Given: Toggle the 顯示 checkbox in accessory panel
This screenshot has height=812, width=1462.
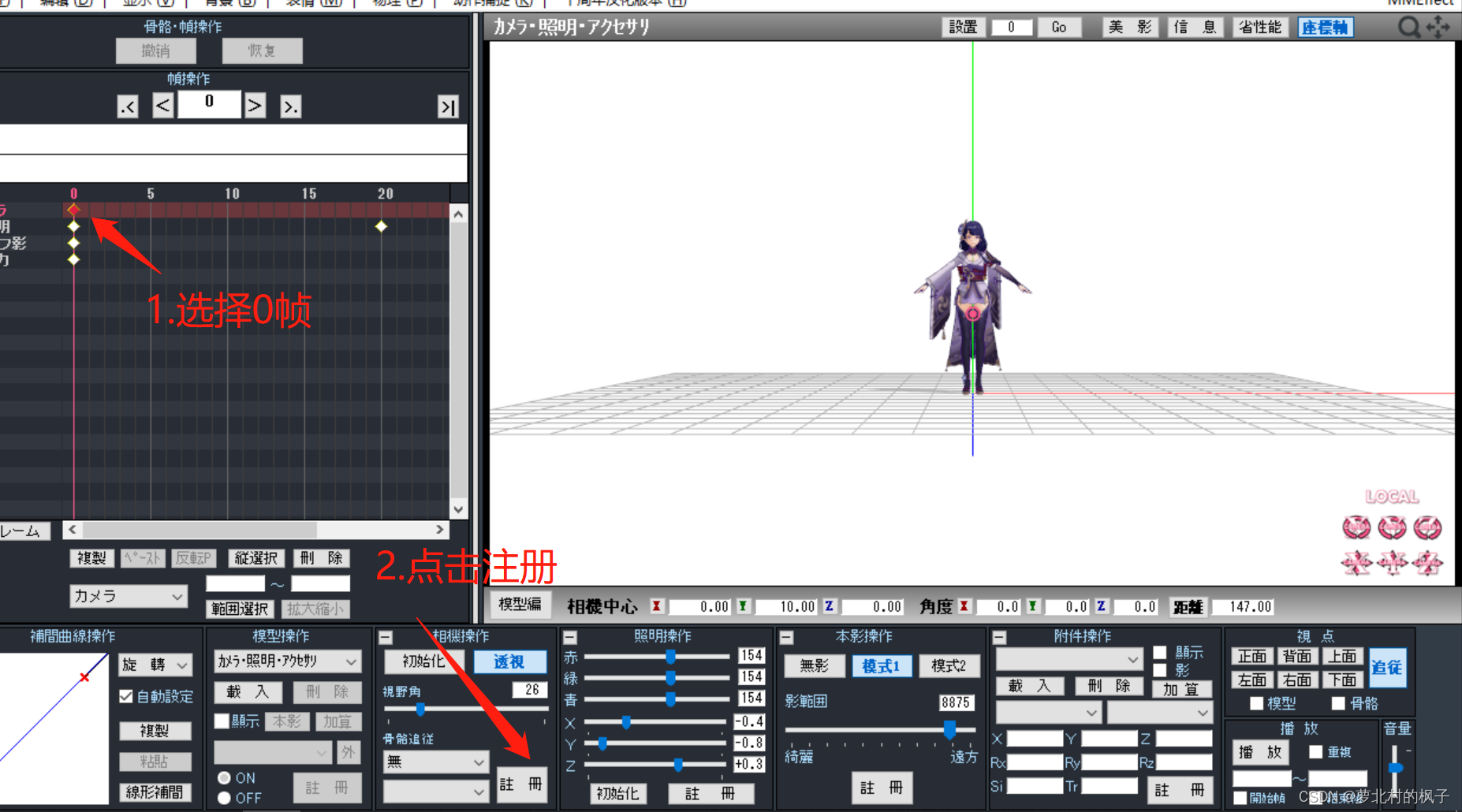Looking at the screenshot, I should click(x=1160, y=652).
